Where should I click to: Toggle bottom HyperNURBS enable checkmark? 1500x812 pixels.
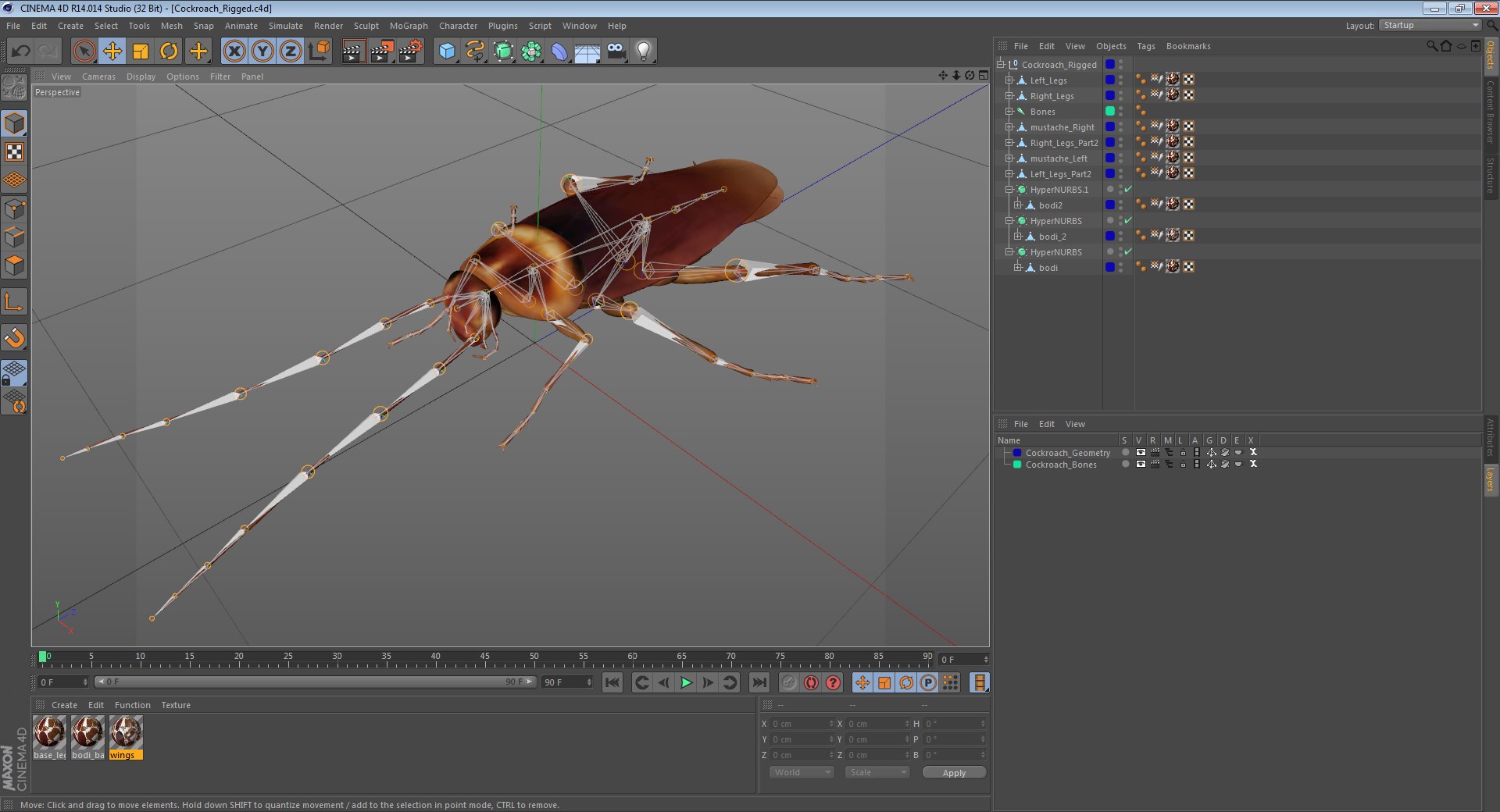pos(1128,251)
